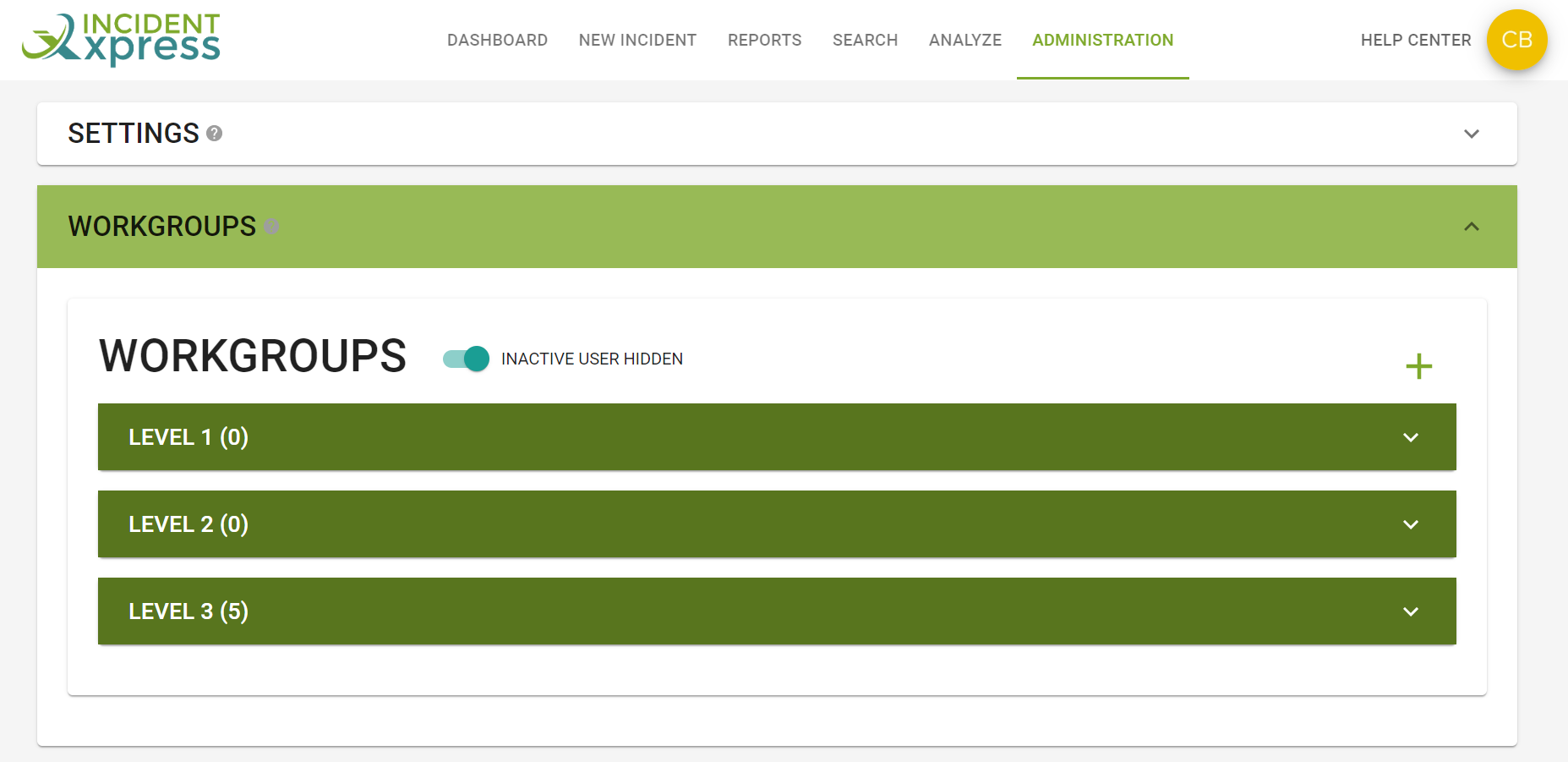Click the Incident Xpress logo

121,40
